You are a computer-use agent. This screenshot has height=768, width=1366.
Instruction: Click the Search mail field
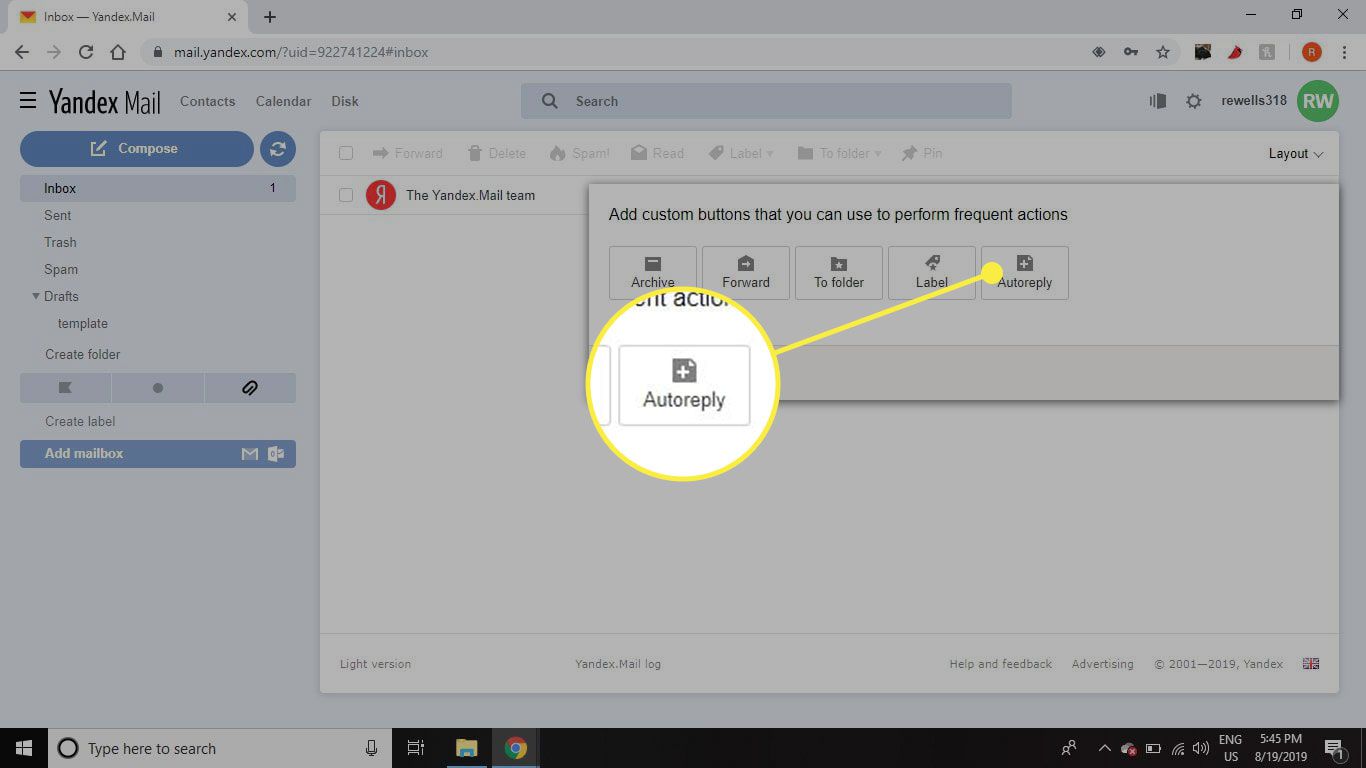coord(766,101)
